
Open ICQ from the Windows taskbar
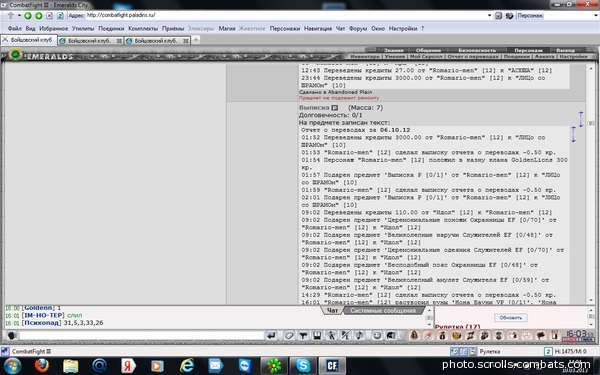coord(273,366)
